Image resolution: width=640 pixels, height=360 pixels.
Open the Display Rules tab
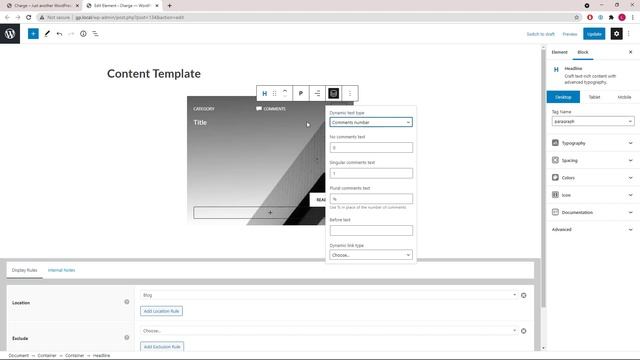tap(24, 270)
